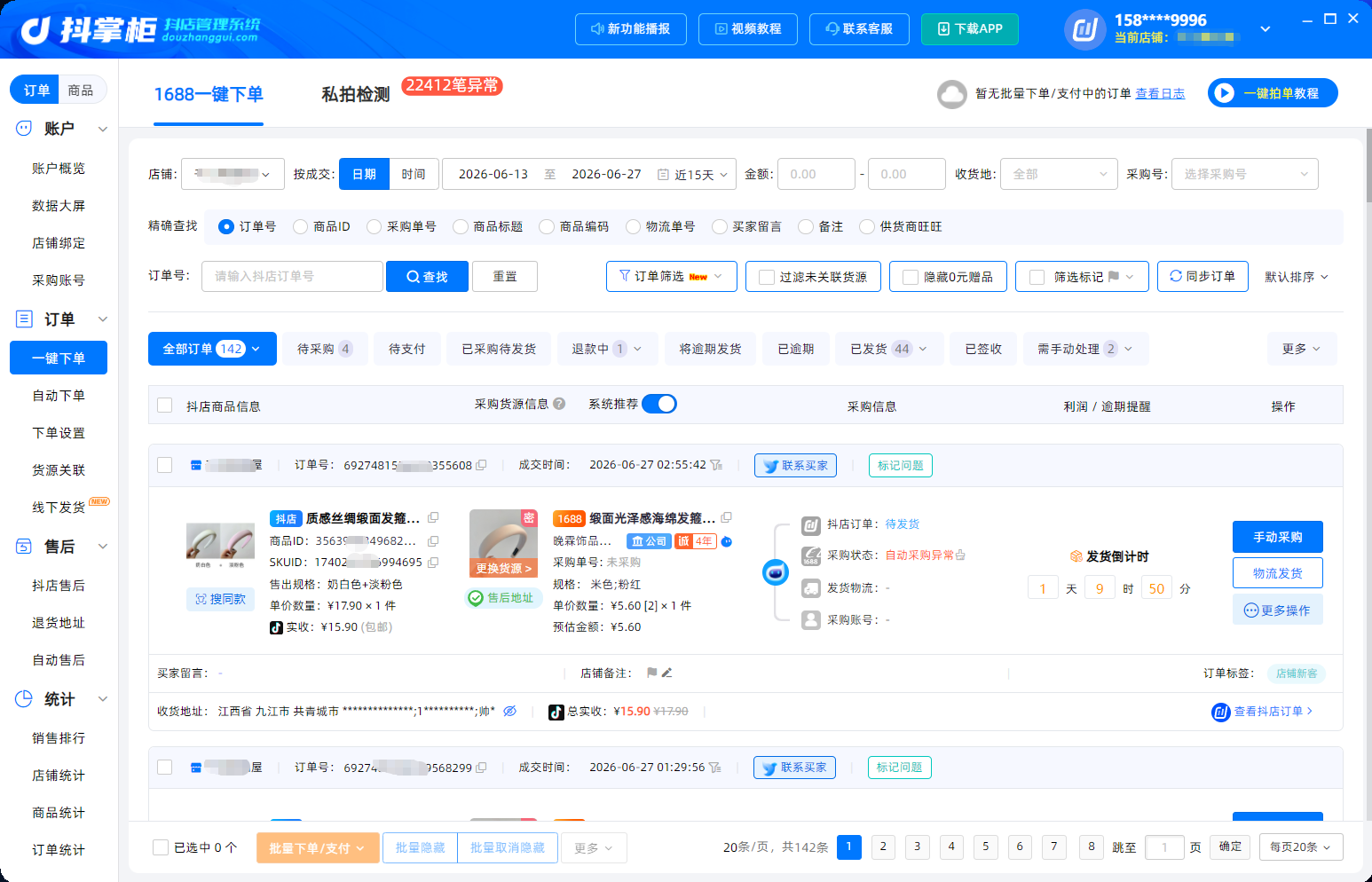1372x882 pixels.
Task: Expand the 订单筛选 dropdown
Action: [x=671, y=276]
